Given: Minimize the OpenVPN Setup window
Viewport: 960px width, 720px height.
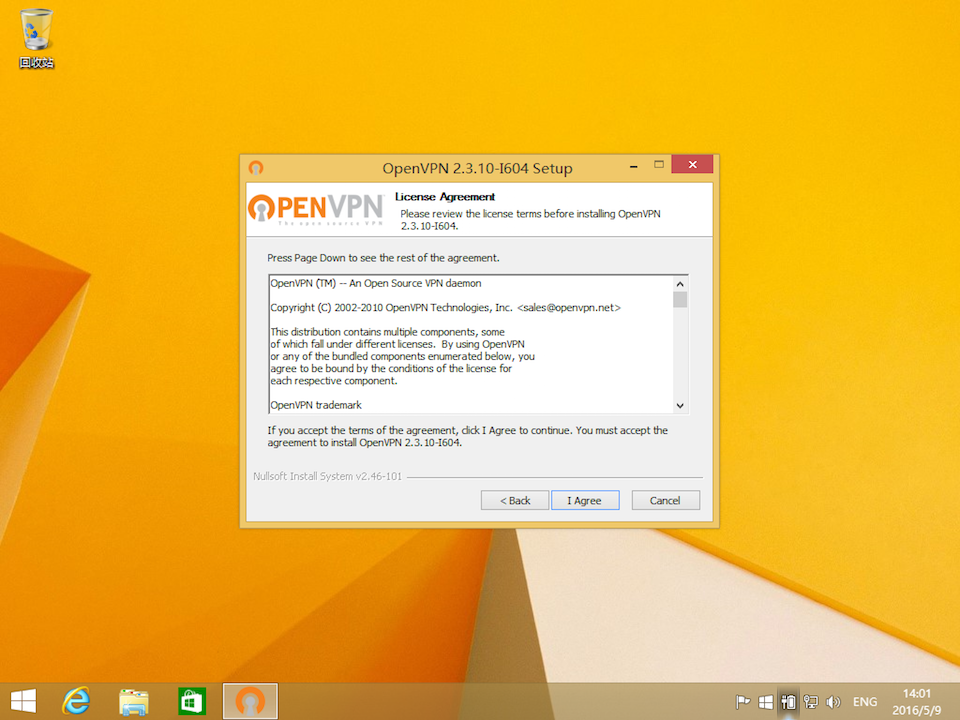Looking at the screenshot, I should coord(634,166).
